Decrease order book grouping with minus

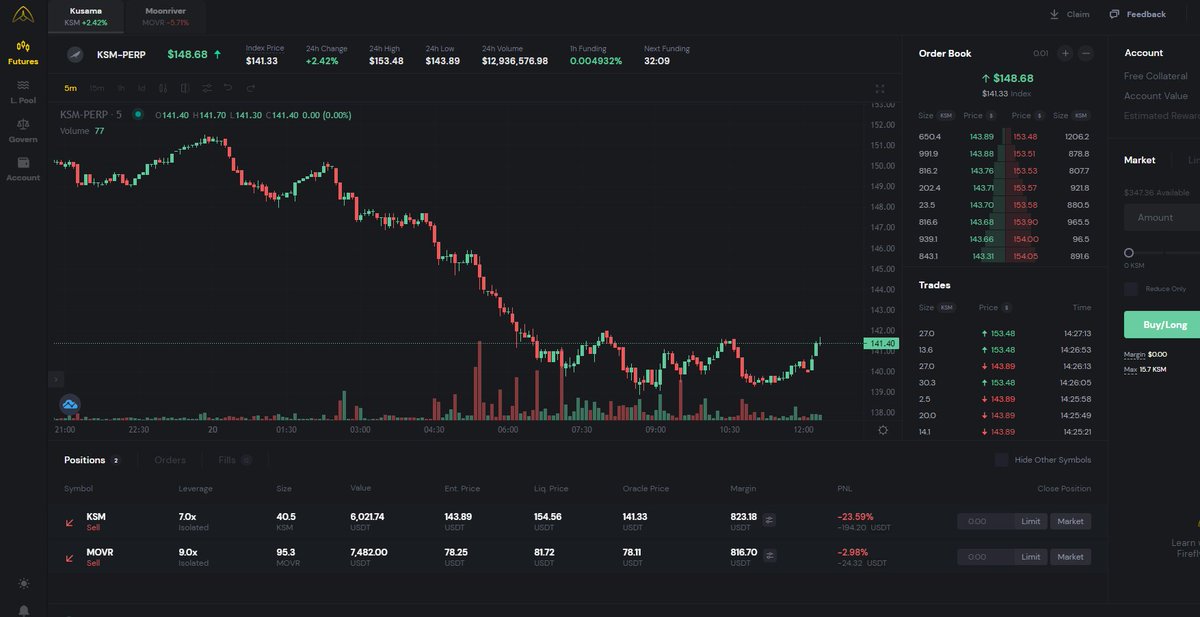[x=1086, y=53]
